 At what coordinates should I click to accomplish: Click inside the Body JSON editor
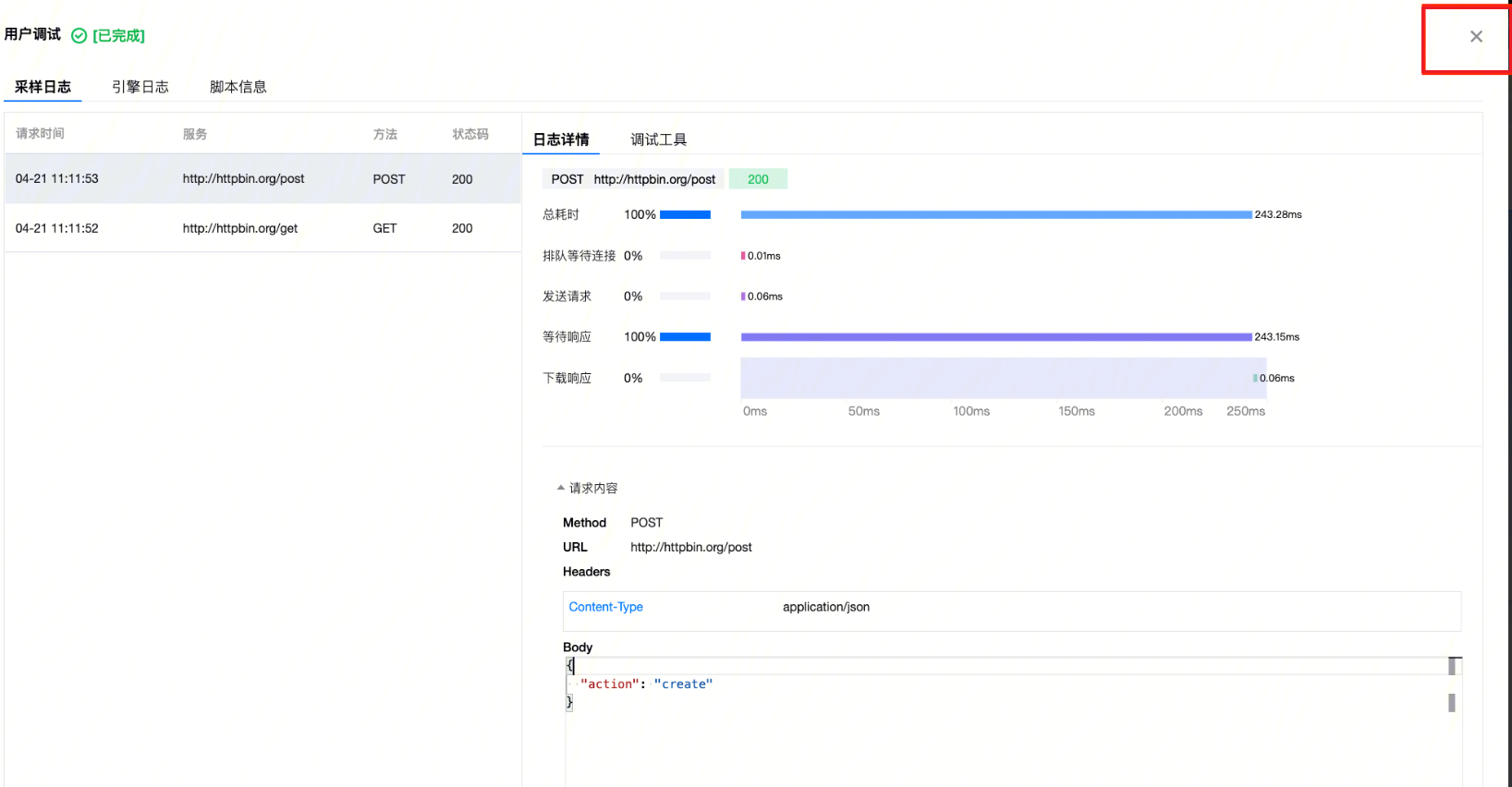924,730
